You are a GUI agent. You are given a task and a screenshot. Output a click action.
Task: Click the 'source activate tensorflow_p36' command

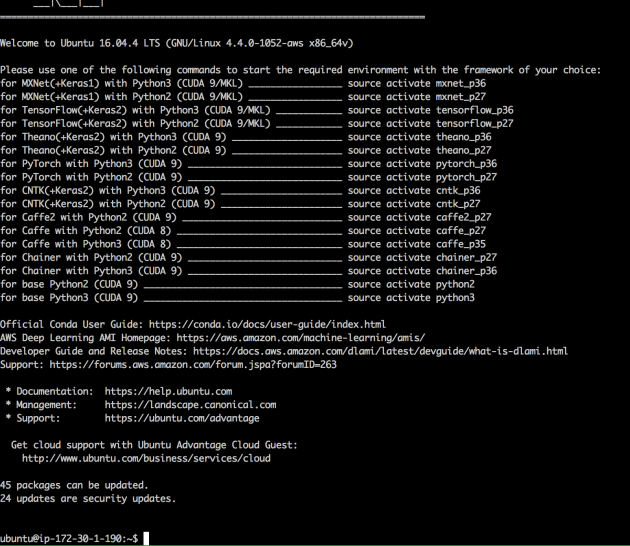point(431,110)
